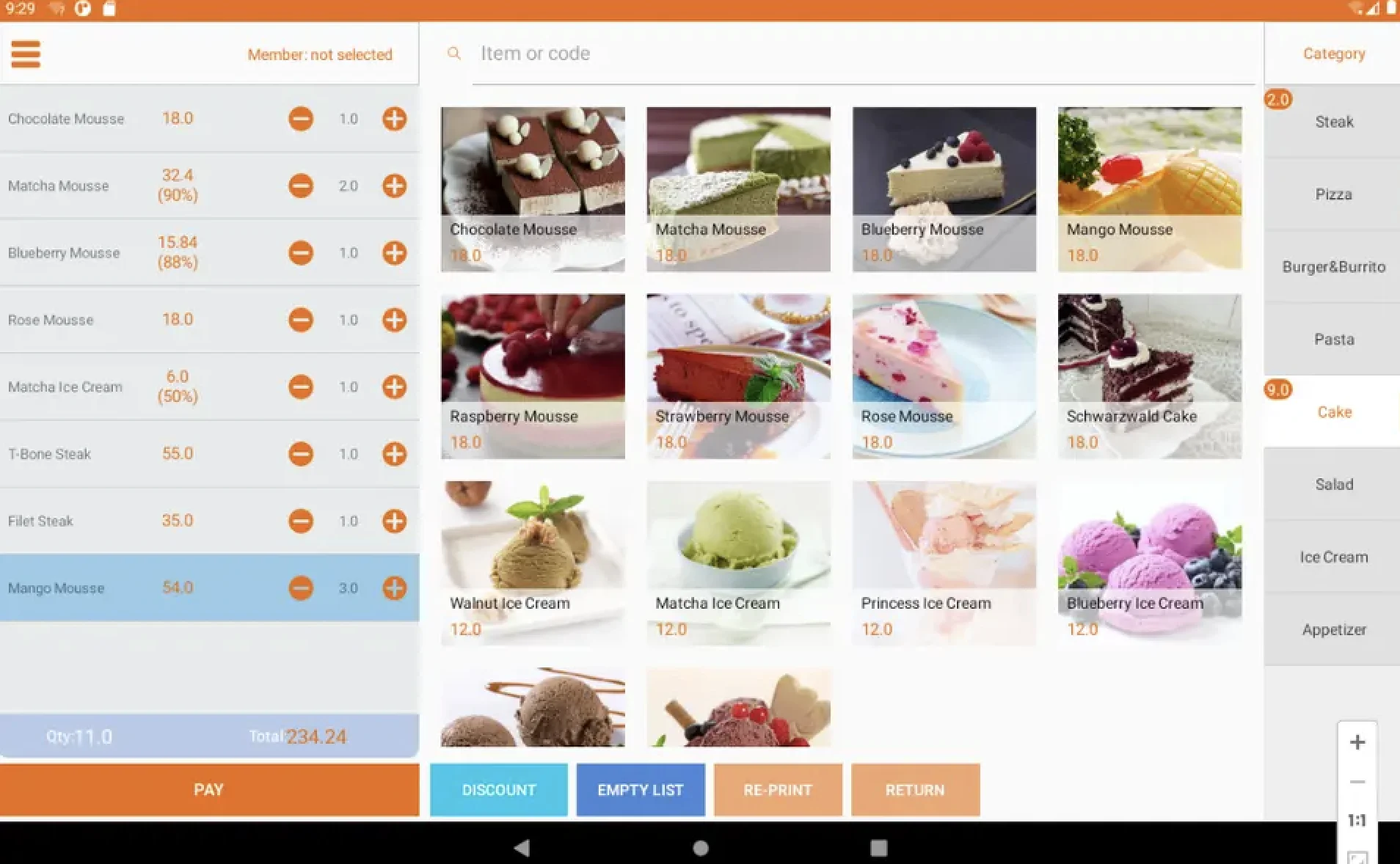Zoom in with the plus control
This screenshot has width=1400, height=864.
coord(1357,742)
